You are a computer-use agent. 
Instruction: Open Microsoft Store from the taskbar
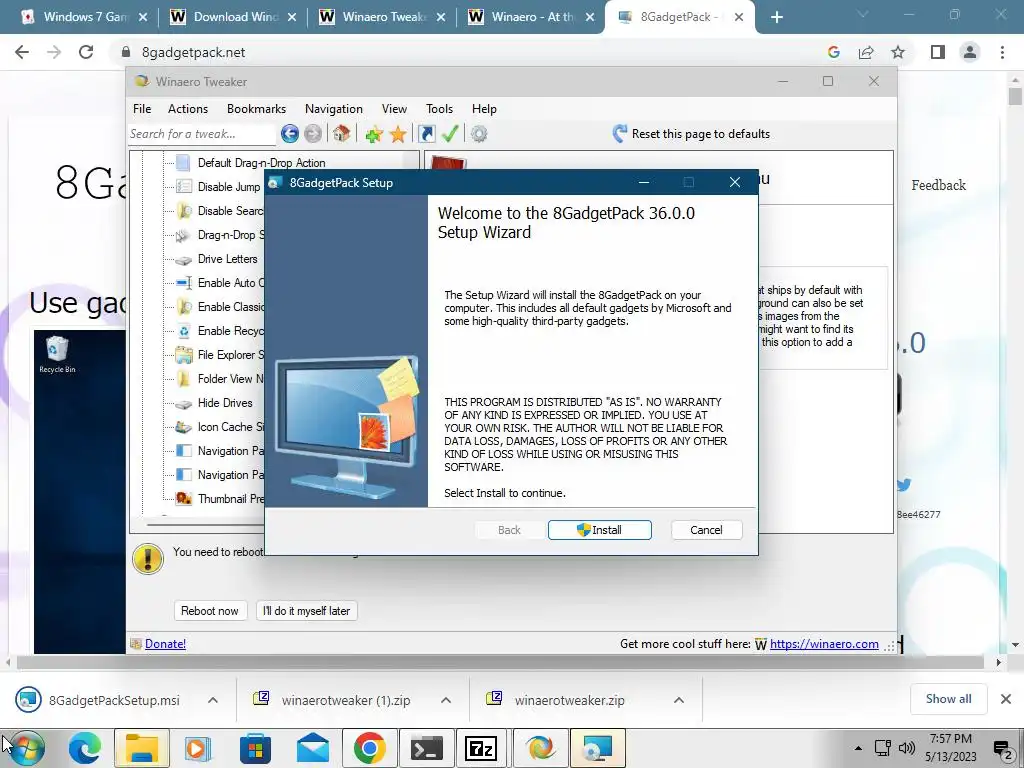[x=255, y=748]
